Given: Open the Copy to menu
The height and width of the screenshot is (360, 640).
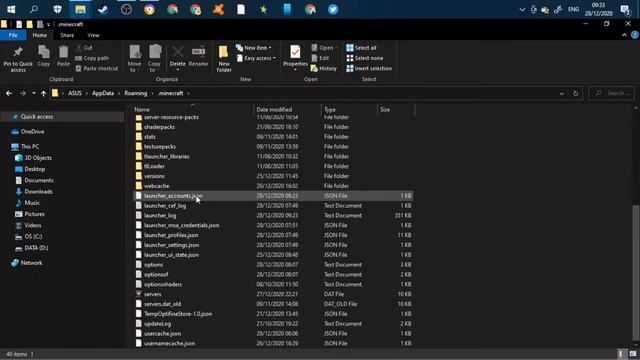Looking at the screenshot, I should [x=154, y=59].
